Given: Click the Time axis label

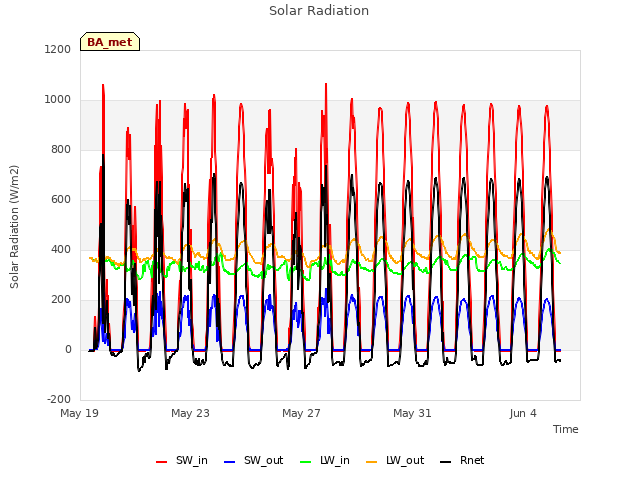Looking at the screenshot, I should 565,429.
